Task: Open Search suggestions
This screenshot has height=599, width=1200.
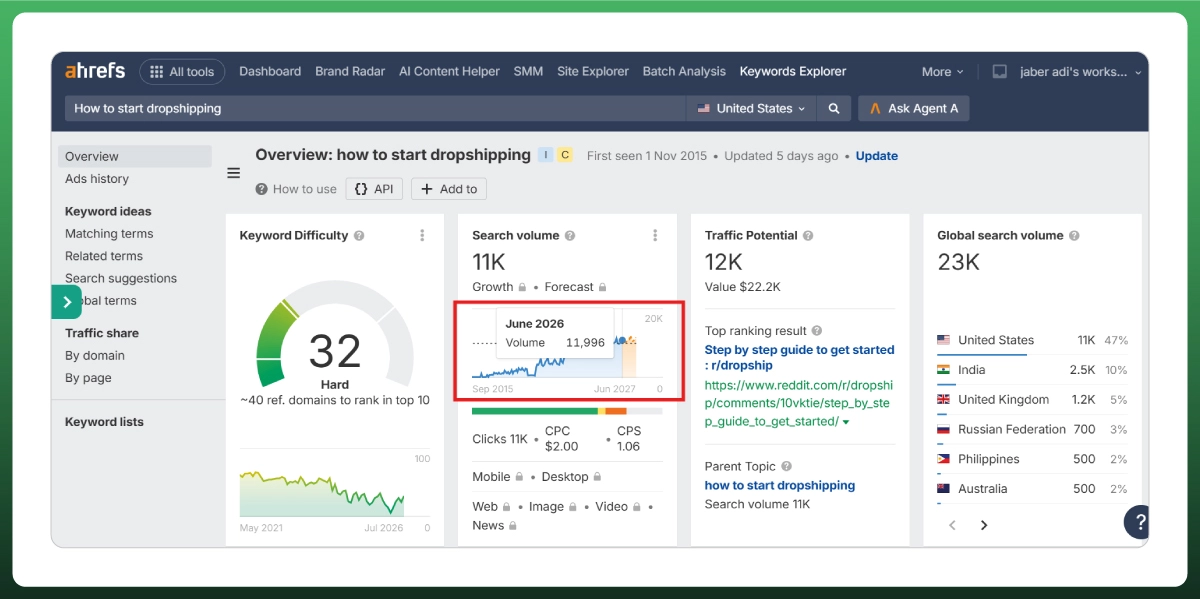Action: (121, 279)
